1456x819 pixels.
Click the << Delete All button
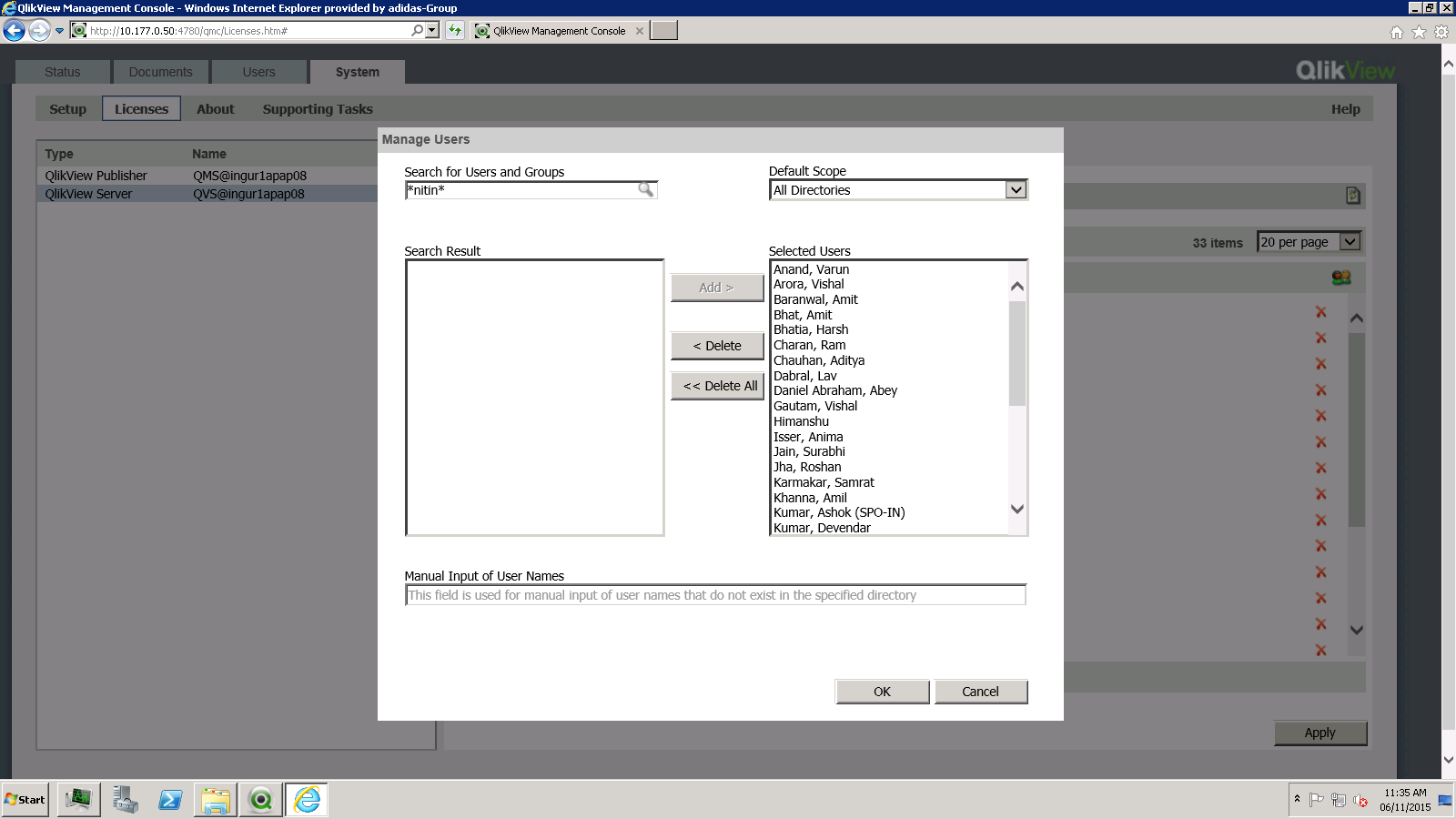click(x=717, y=386)
